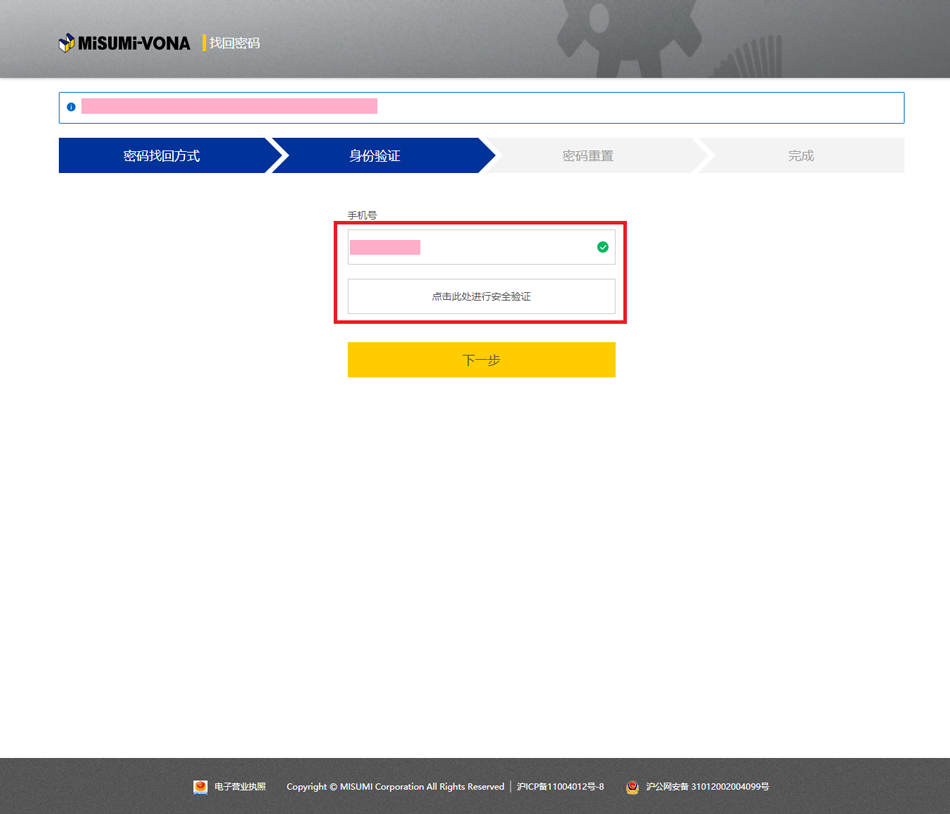This screenshot has width=950, height=814.
Task: Open the 沪公网安备 31012002004099号 link
Action: (707, 787)
